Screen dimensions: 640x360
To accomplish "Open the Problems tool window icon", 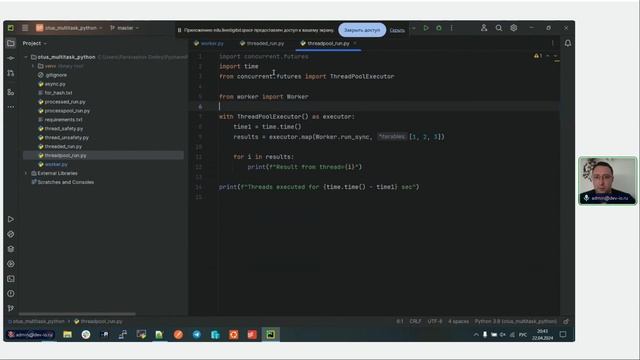I will coord(11,293).
